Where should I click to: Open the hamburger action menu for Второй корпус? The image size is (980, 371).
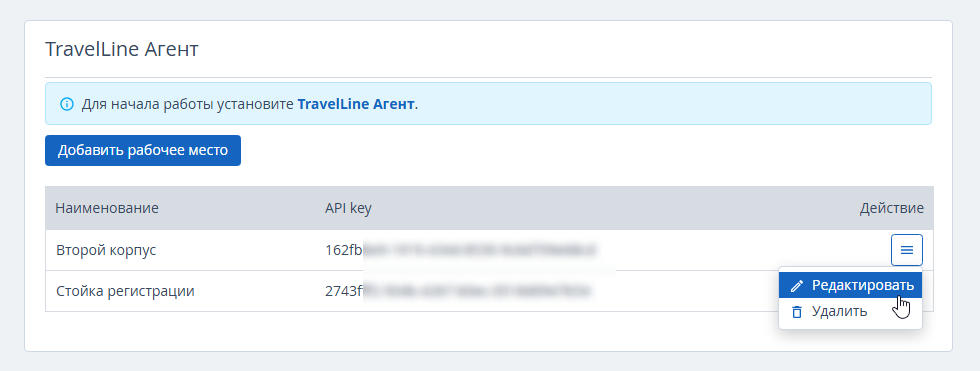click(x=906, y=250)
